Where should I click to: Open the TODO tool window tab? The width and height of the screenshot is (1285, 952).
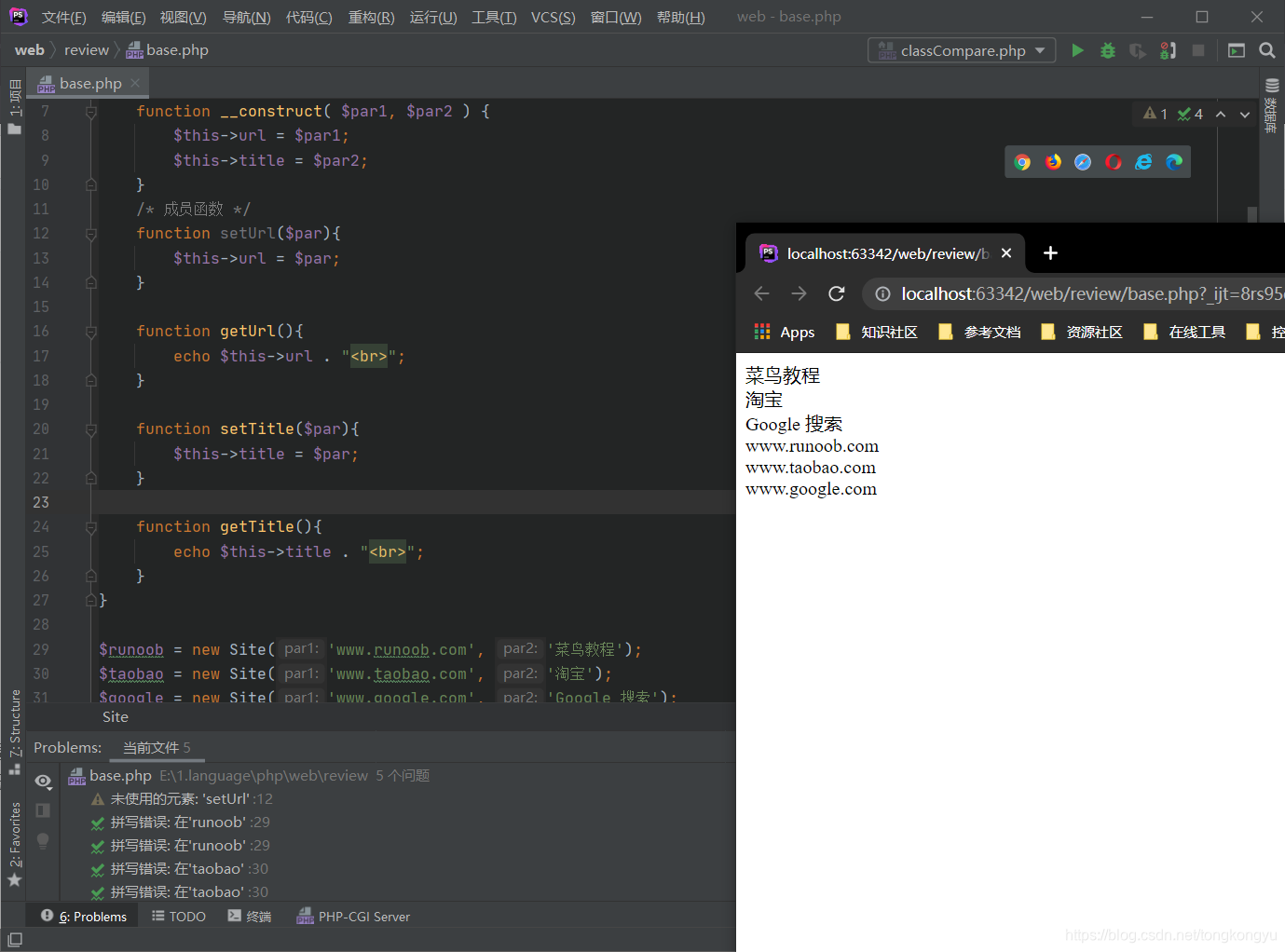pyautogui.click(x=179, y=917)
